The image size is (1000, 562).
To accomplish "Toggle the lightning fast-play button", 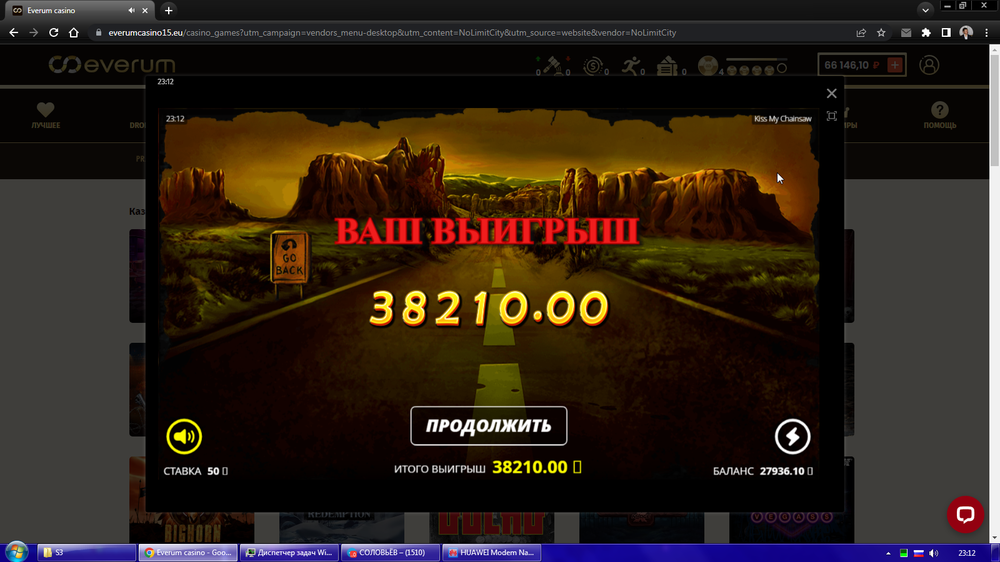I will 792,437.
